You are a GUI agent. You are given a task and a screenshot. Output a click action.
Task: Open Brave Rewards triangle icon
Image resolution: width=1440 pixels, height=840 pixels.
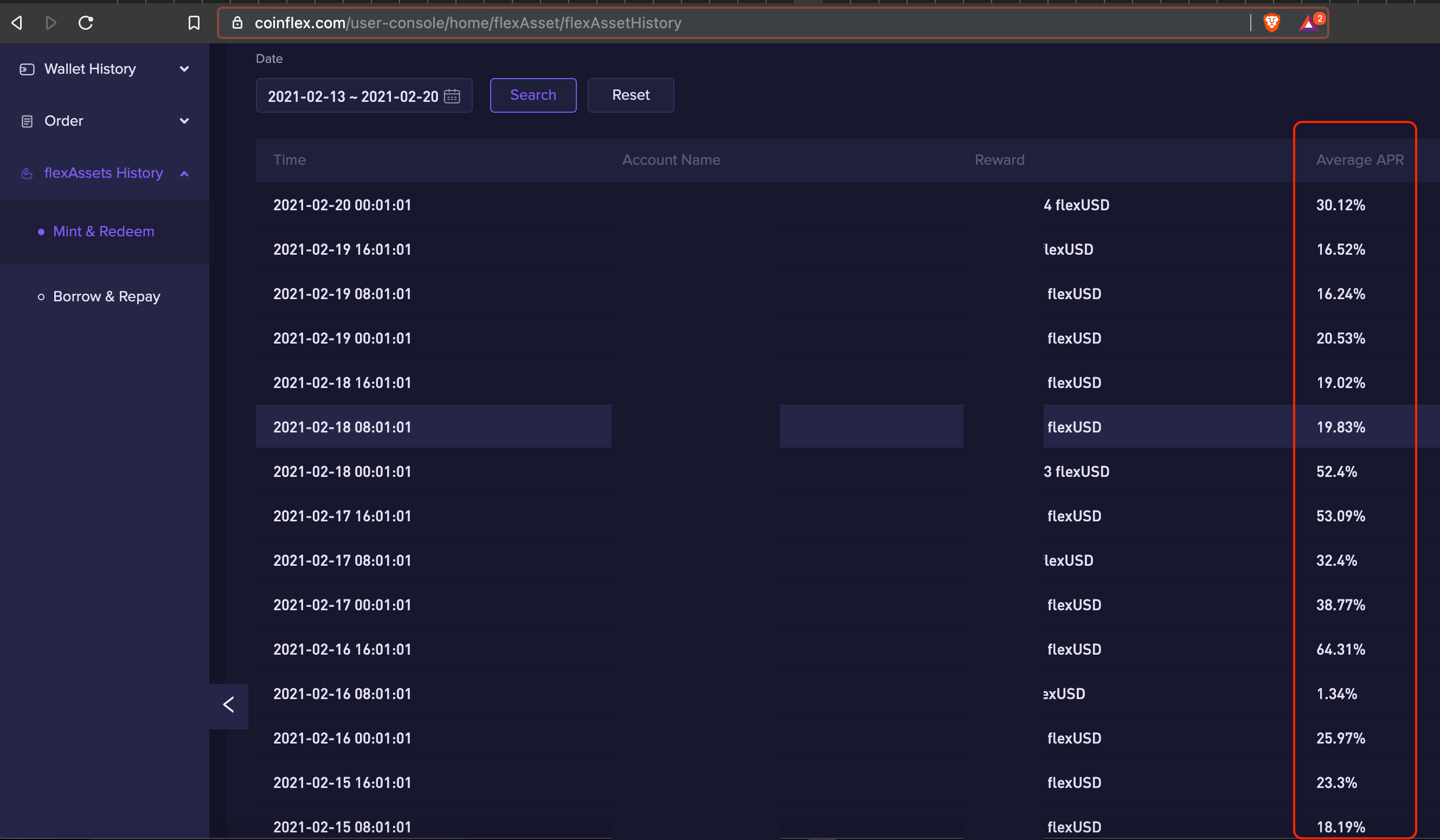(x=1309, y=23)
